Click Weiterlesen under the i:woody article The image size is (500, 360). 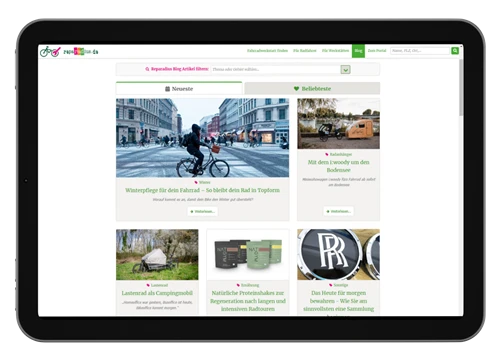tap(338, 211)
